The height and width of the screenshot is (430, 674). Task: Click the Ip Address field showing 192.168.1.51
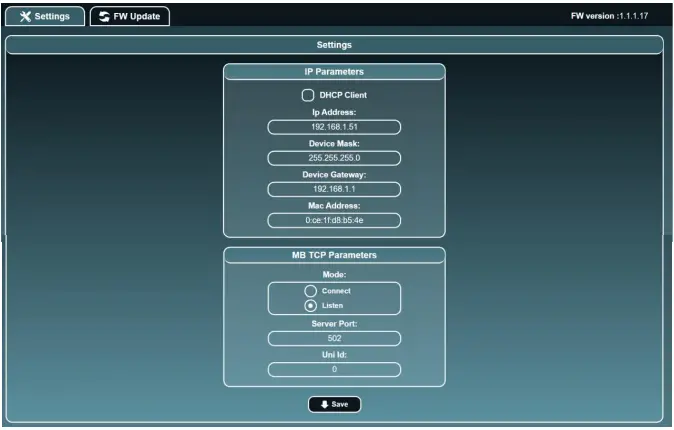(x=334, y=127)
